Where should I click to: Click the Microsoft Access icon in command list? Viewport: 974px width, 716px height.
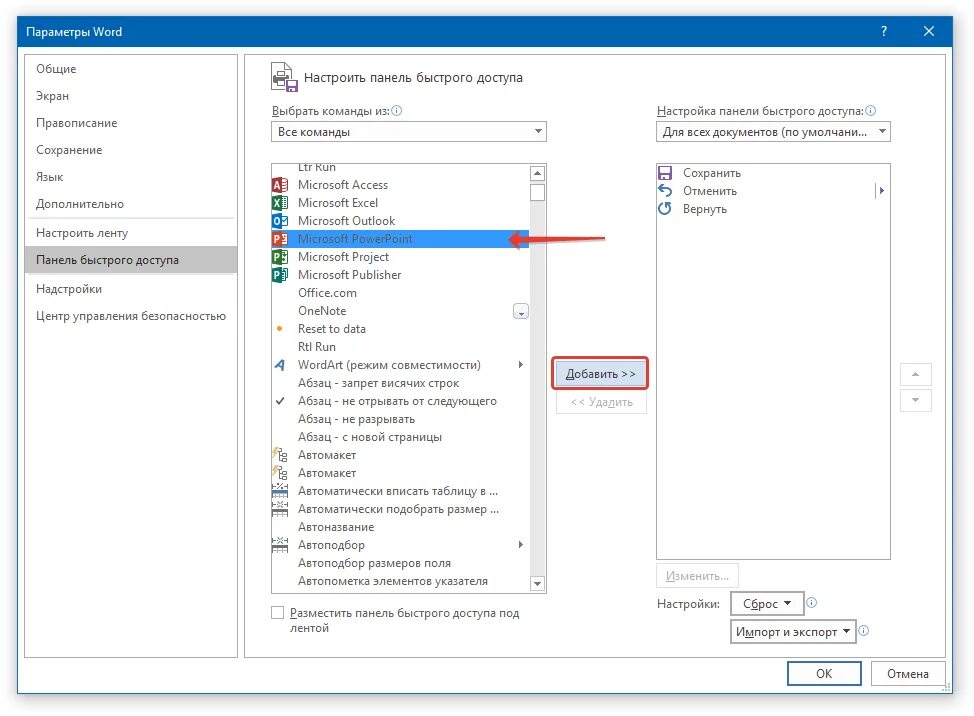280,185
